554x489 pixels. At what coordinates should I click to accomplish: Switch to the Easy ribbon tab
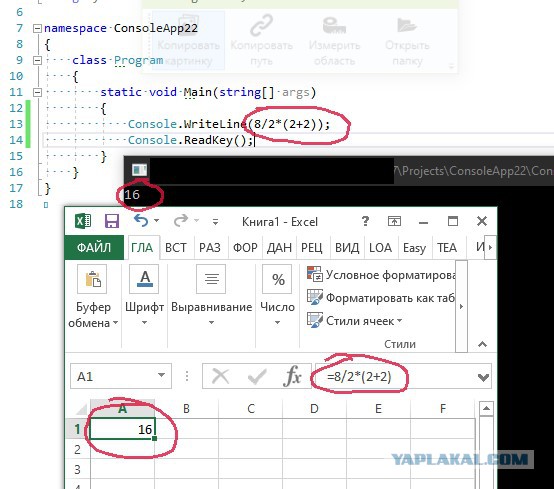pyautogui.click(x=414, y=248)
